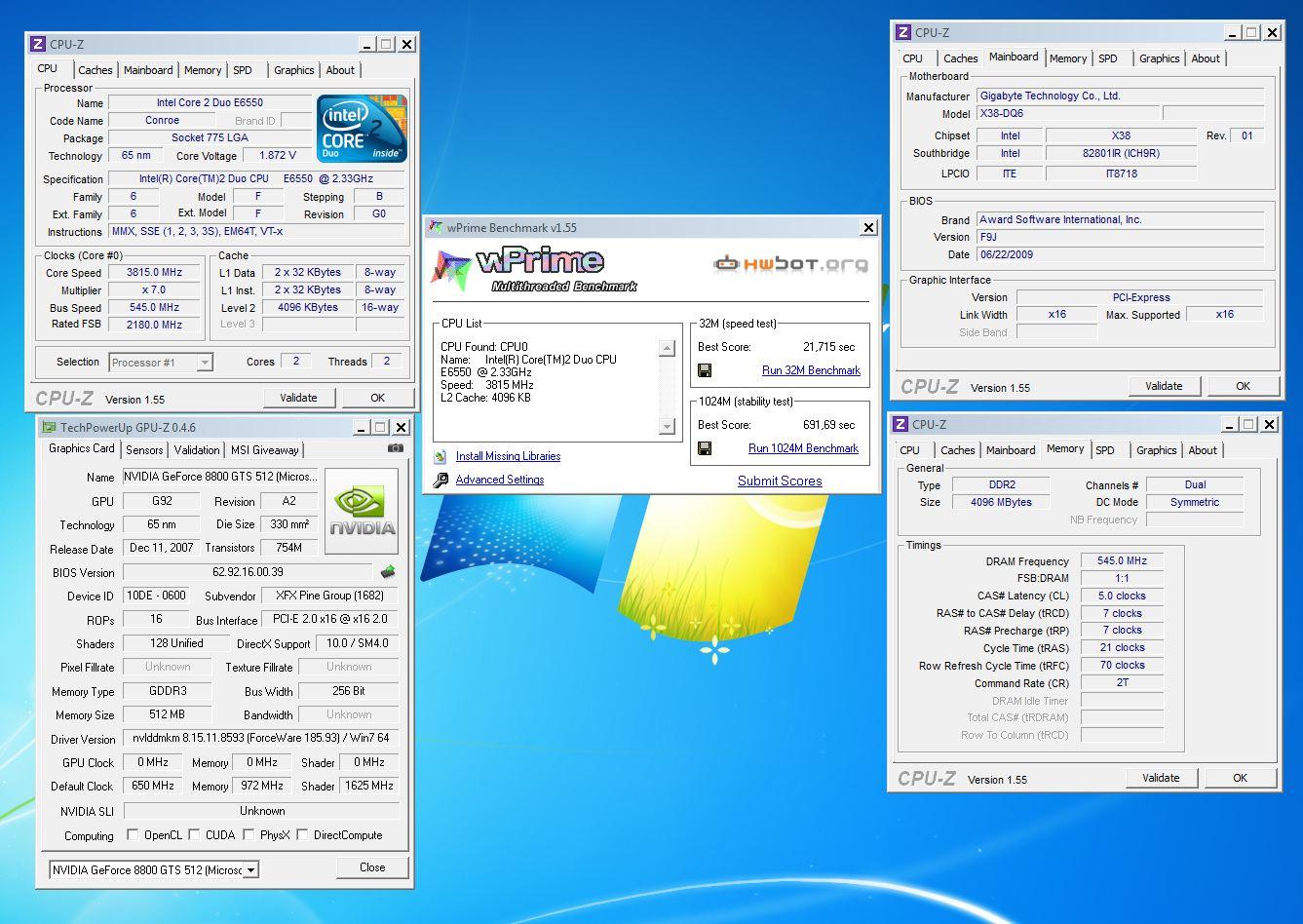
Task: Click the GPU-Z Driver Version field
Action: click(262, 739)
